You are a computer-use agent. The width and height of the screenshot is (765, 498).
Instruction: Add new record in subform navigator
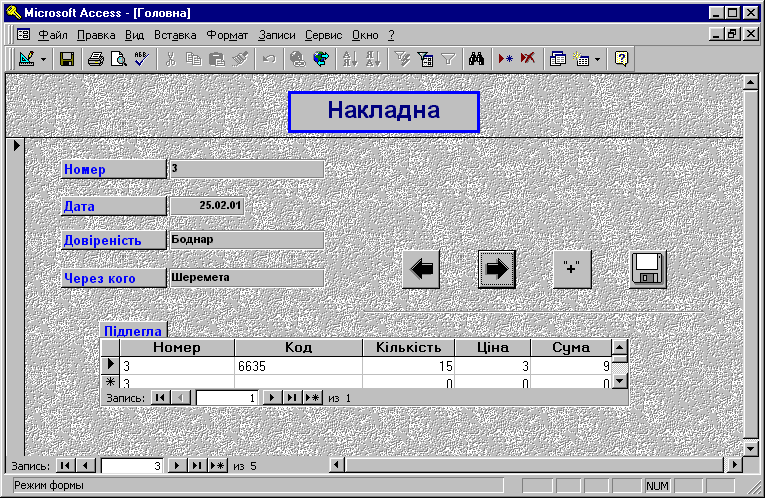point(312,398)
